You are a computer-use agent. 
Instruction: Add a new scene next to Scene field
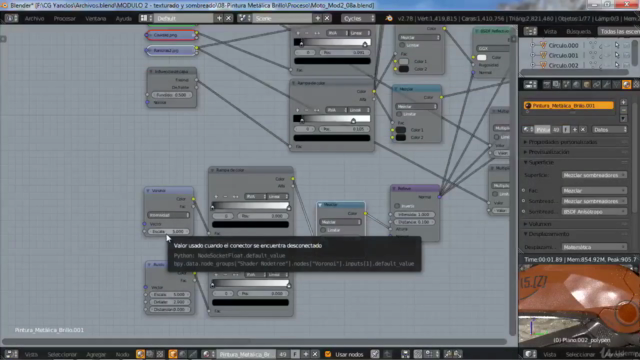tap(318, 18)
